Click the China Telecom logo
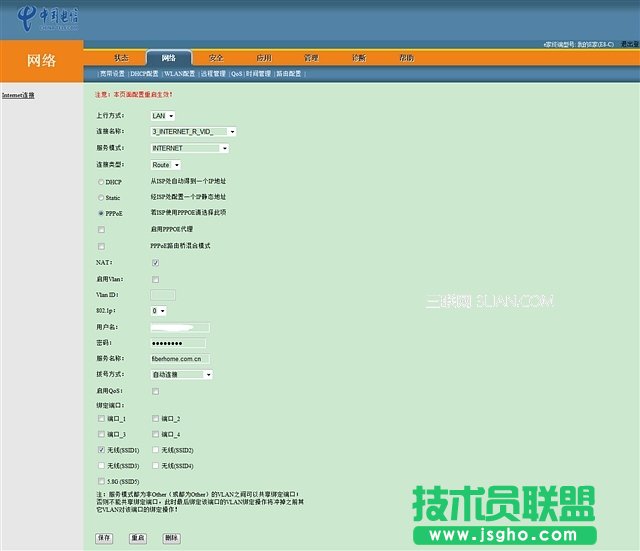Screen dimensions: 640x551 [49, 20]
